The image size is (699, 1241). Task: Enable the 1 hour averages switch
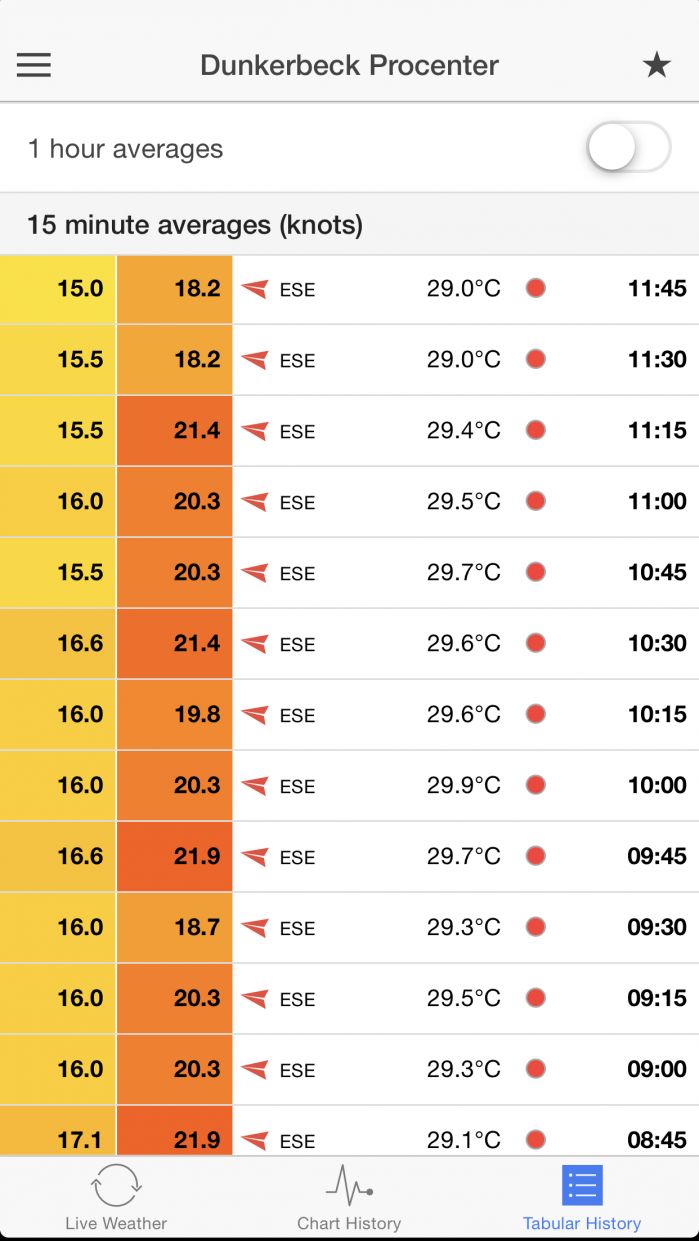[x=628, y=149]
